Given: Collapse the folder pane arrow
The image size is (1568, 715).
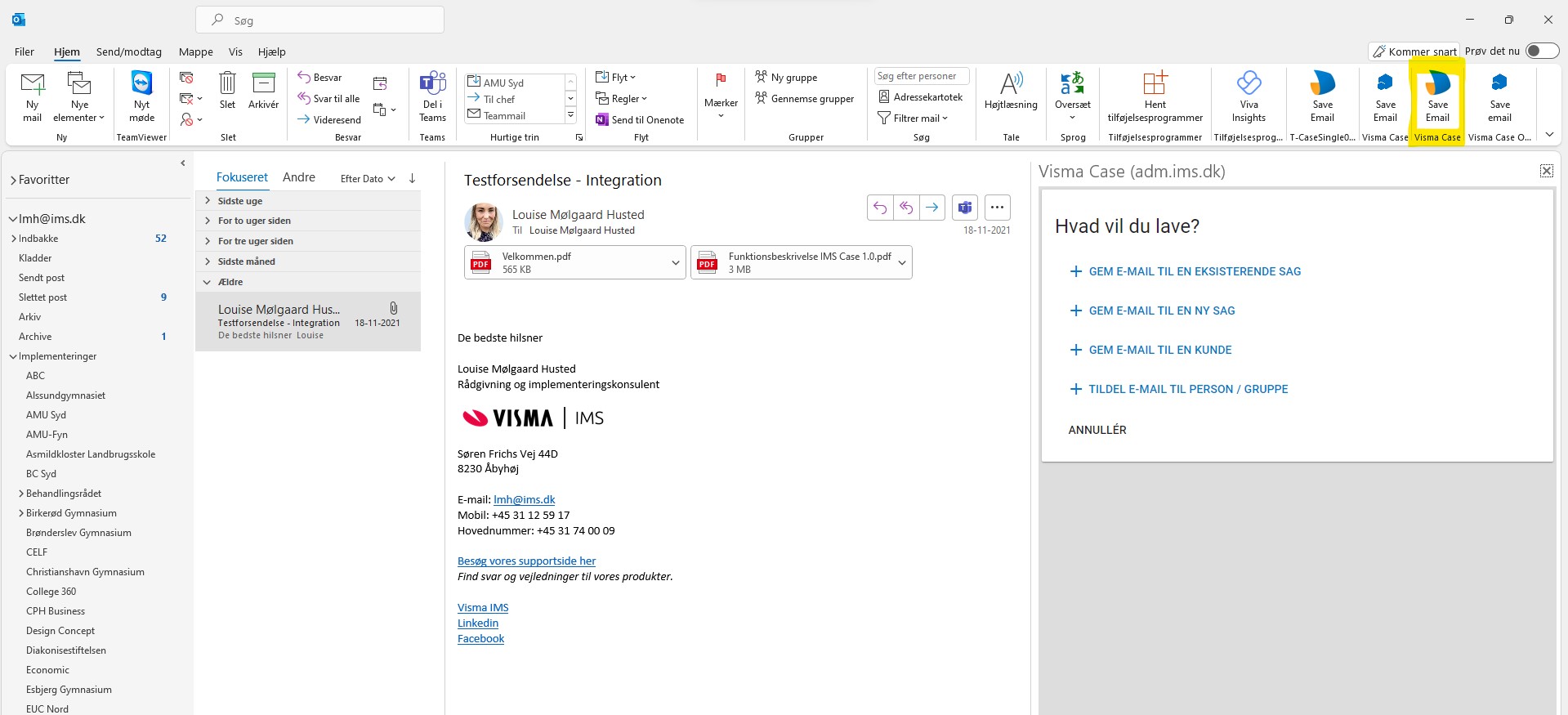Looking at the screenshot, I should (x=182, y=163).
